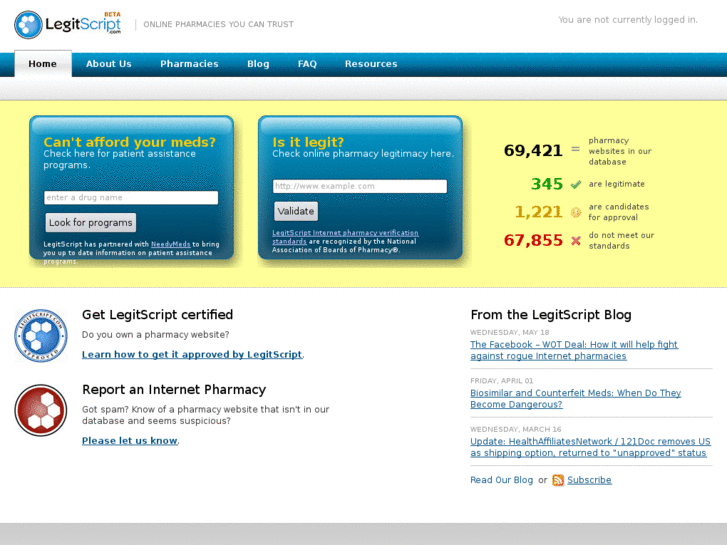Open the NeedyMeds link

[171, 244]
